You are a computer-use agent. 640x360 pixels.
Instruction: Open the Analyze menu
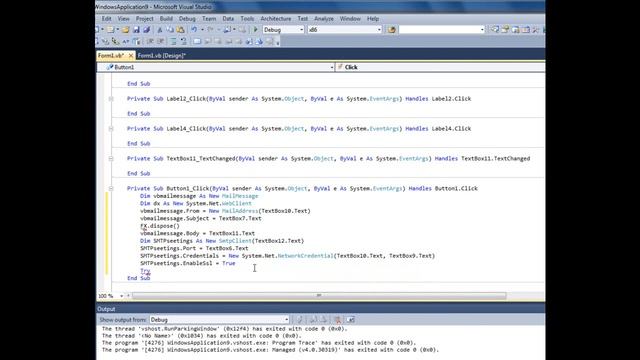tap(324, 19)
